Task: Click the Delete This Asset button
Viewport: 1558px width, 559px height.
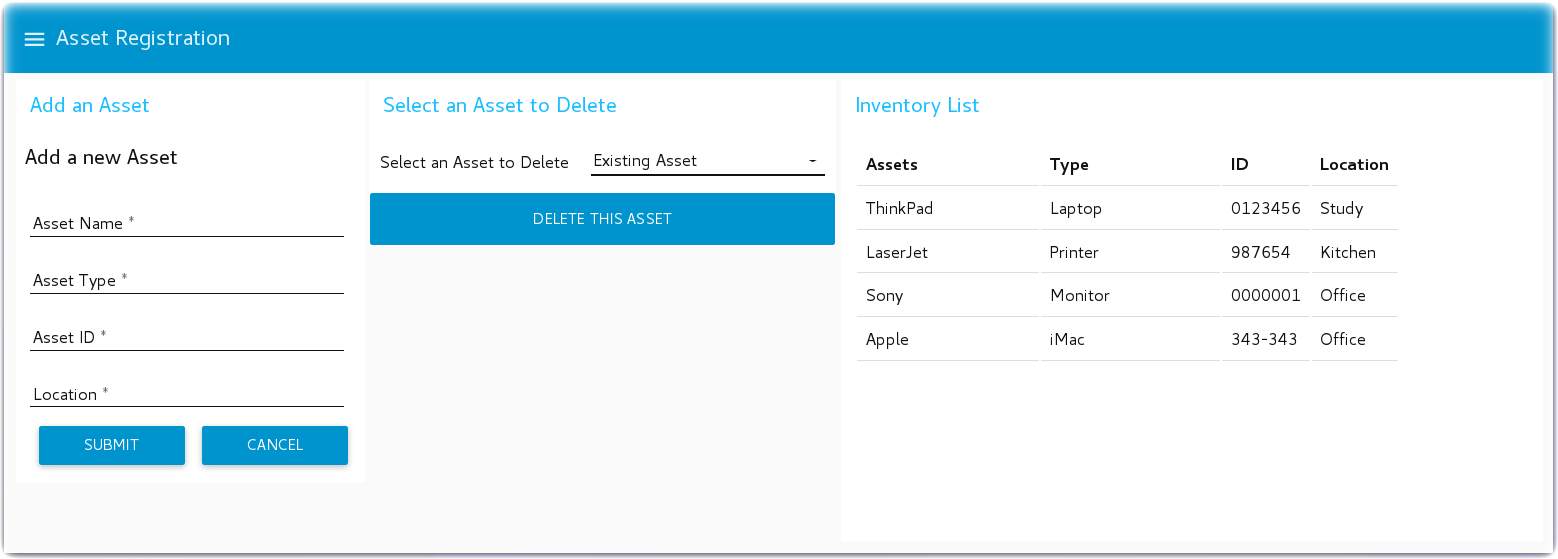Action: point(602,219)
